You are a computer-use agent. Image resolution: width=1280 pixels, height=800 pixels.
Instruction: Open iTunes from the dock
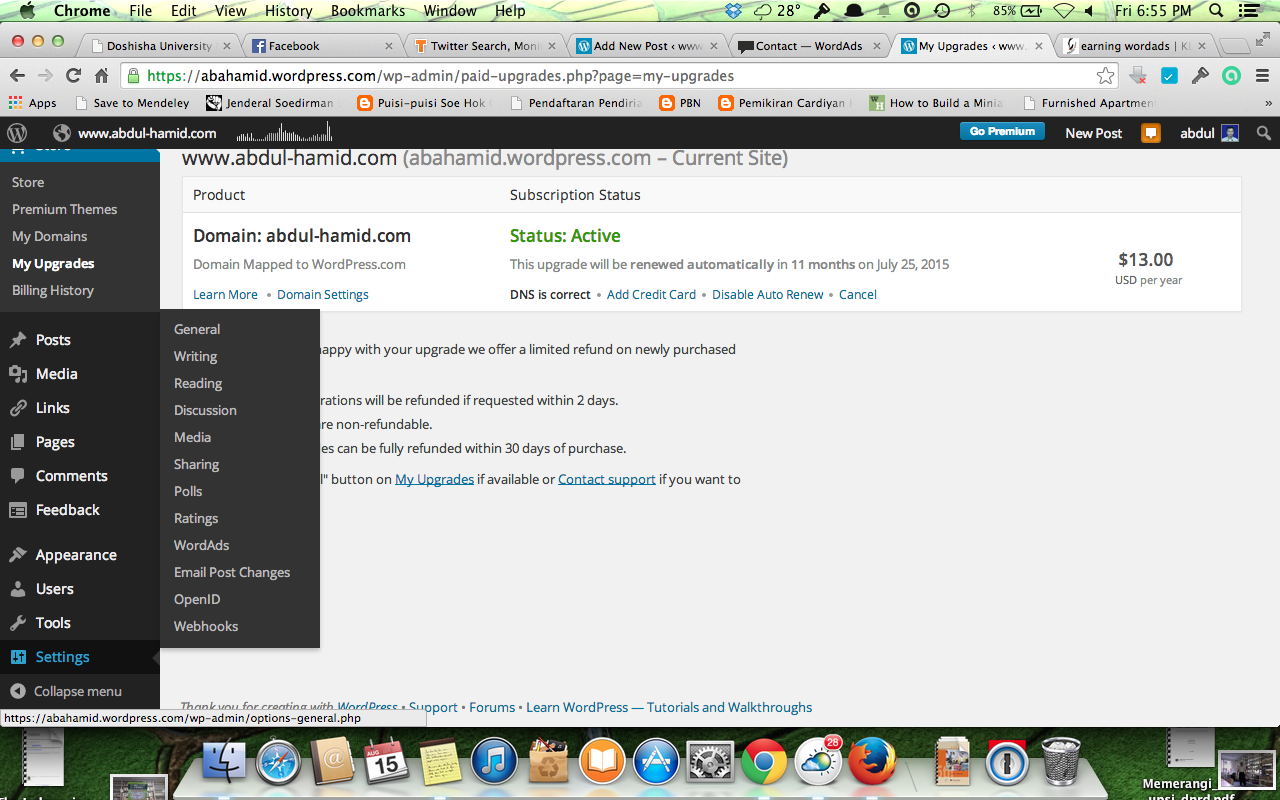(493, 763)
